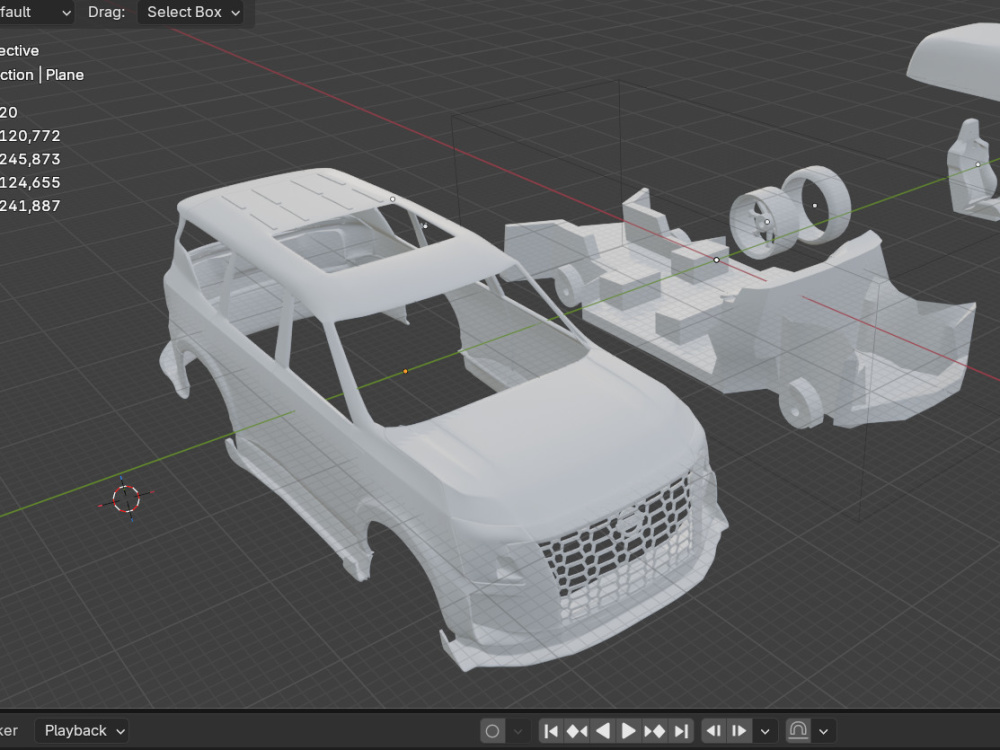Image resolution: width=1000 pixels, height=750 pixels.
Task: Jump to timeline end frame
Action: coord(681,731)
